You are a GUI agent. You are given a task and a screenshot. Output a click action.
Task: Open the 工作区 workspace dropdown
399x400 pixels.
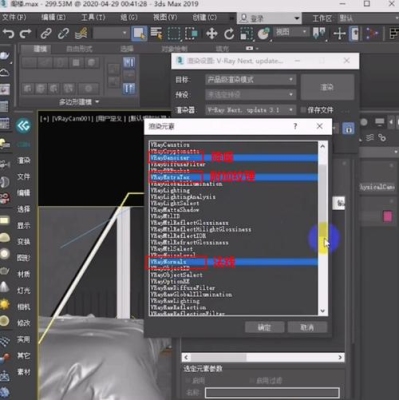pyautogui.click(x=368, y=18)
